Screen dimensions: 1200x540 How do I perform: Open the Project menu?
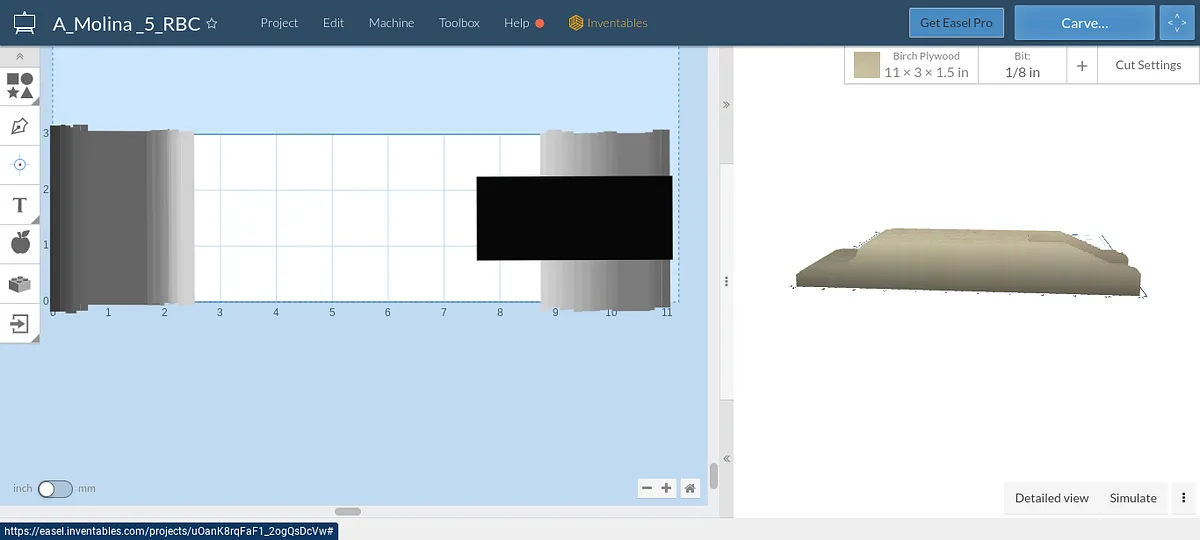click(x=279, y=23)
